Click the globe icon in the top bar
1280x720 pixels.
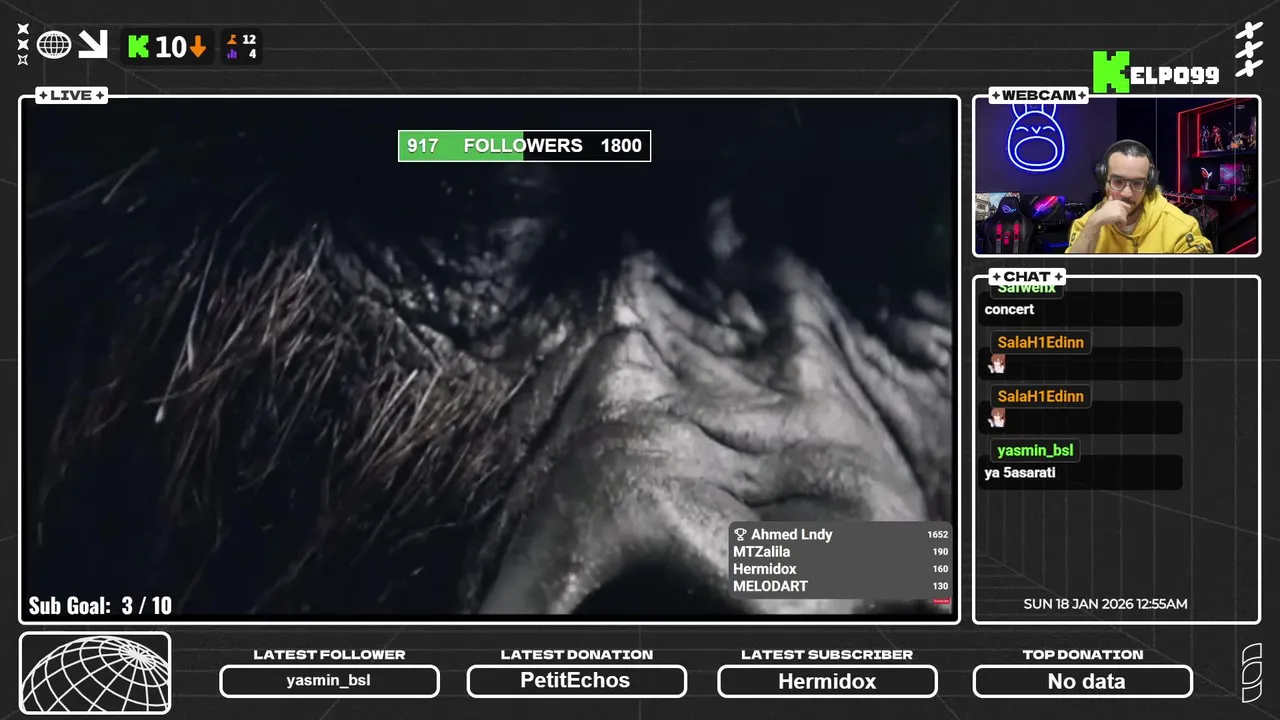[x=54, y=45]
